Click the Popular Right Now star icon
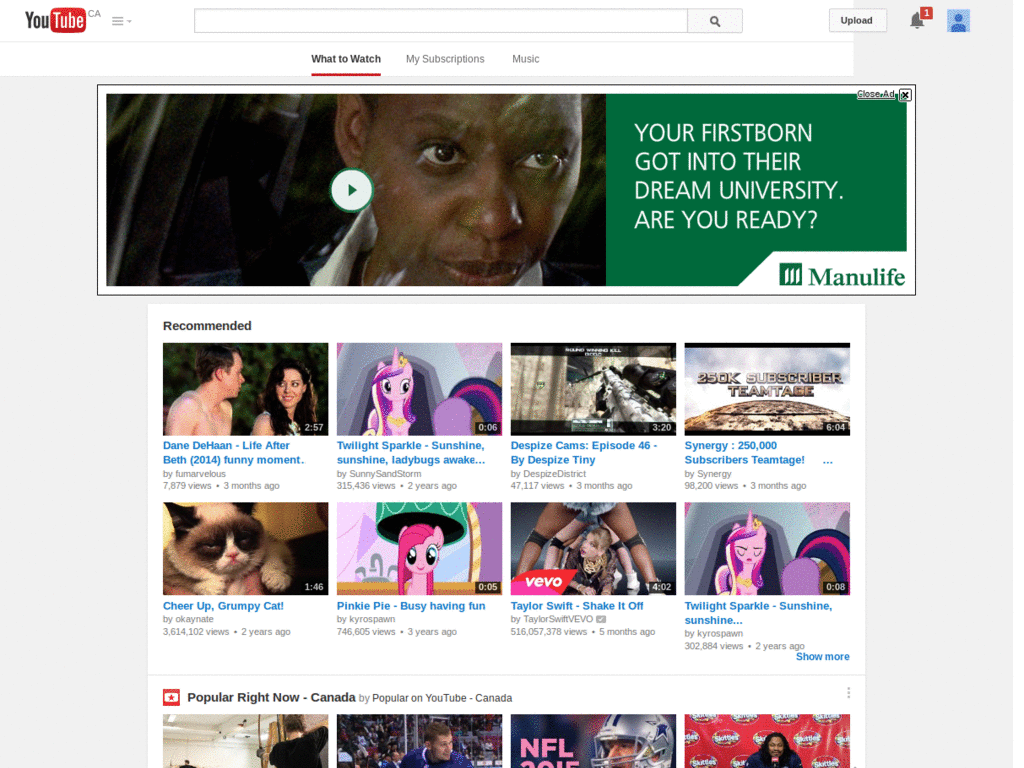 [171, 697]
